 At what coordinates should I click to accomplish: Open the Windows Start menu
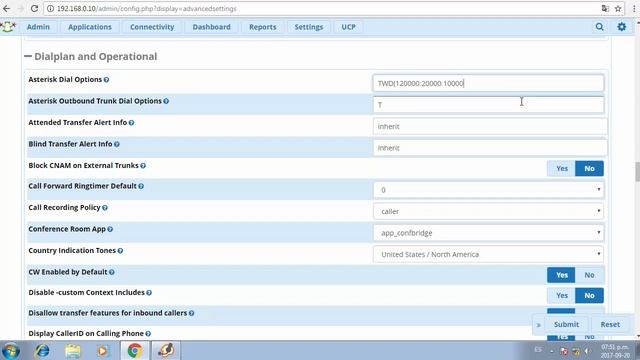coord(11,351)
